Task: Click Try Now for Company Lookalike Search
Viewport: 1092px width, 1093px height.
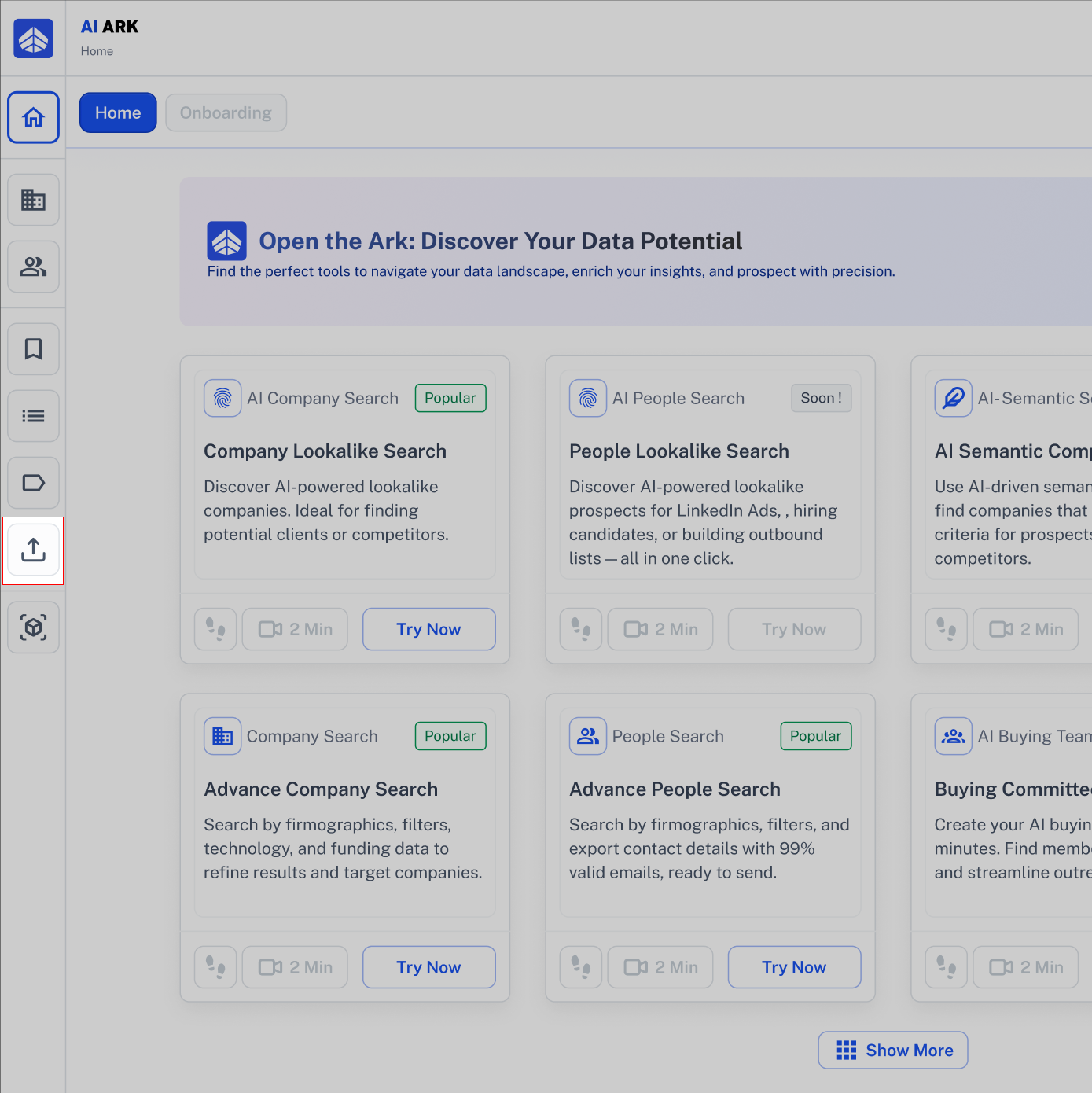Action: click(x=429, y=629)
